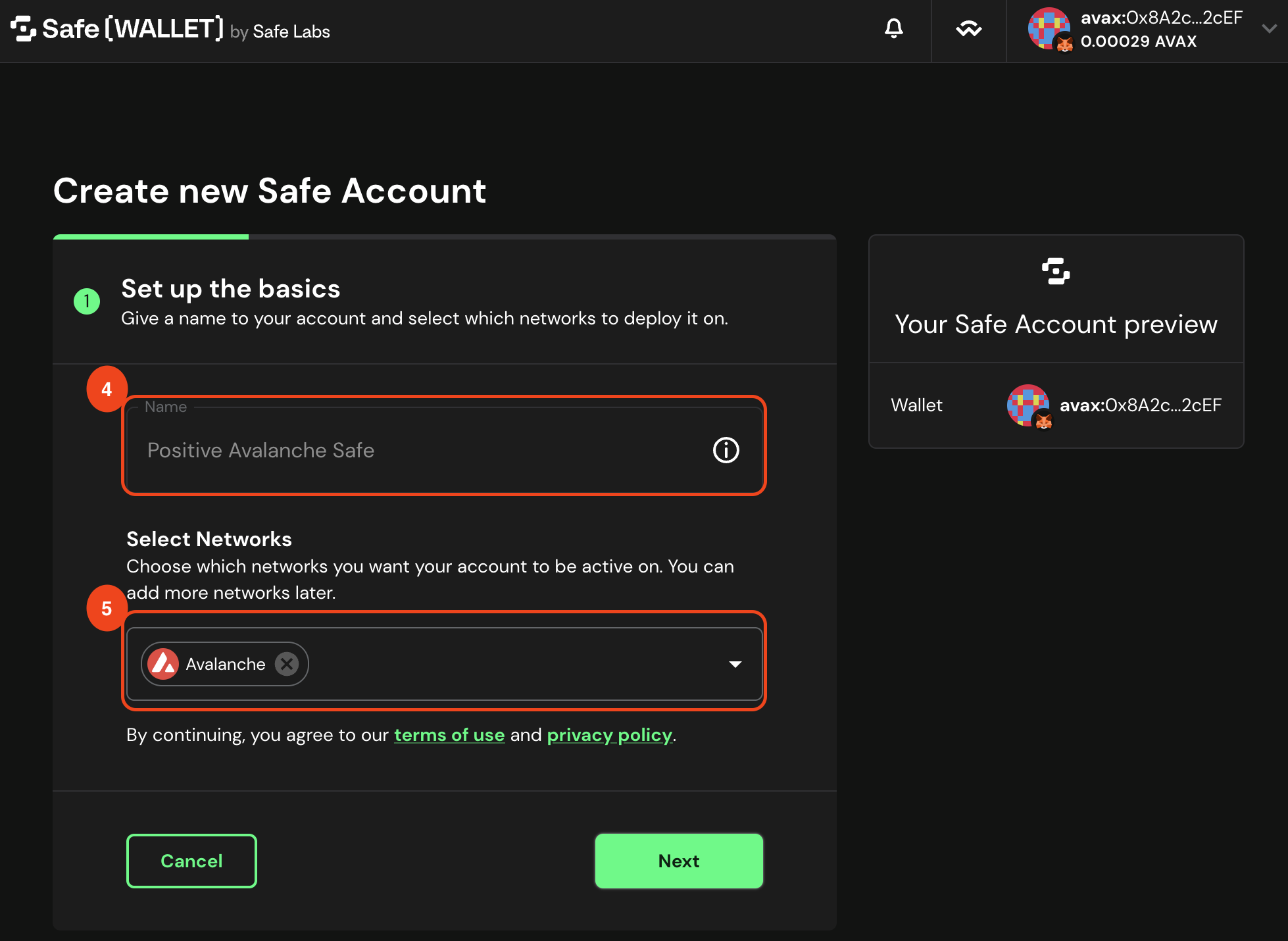Click the Avalanche logo in network chip

pyautogui.click(x=163, y=664)
